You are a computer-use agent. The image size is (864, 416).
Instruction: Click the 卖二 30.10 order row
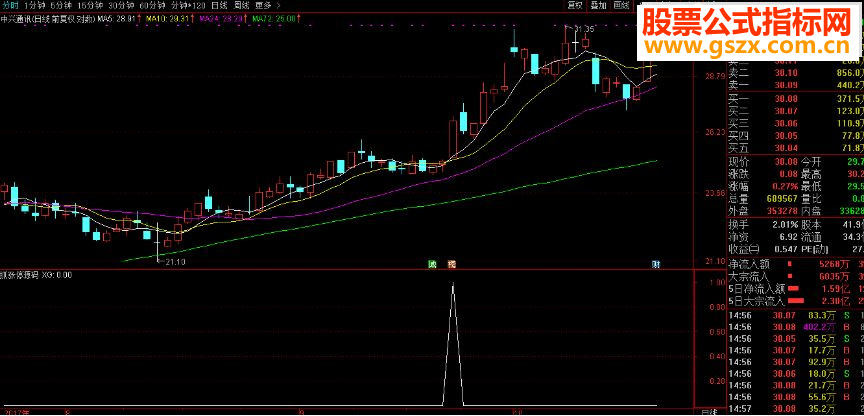point(796,73)
